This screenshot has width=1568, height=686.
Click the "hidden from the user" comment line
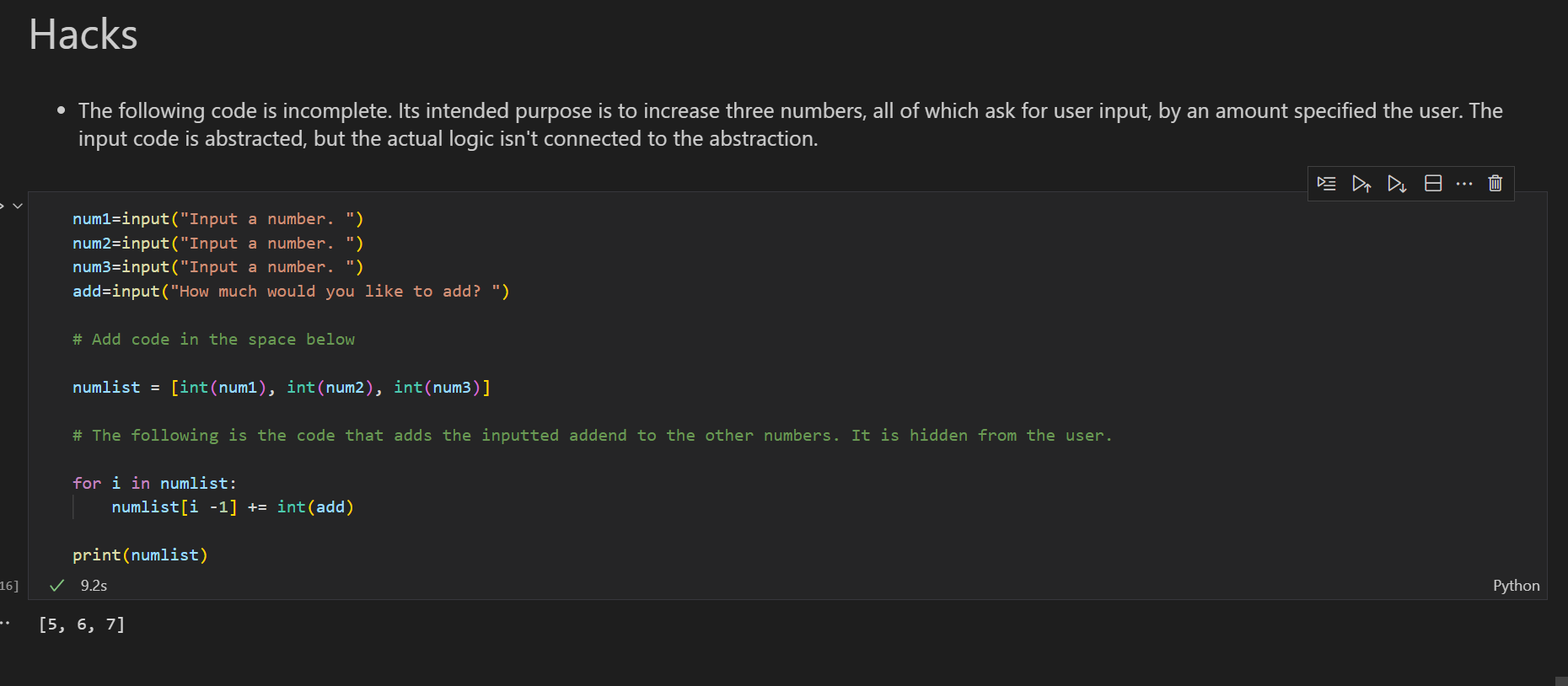(593, 436)
